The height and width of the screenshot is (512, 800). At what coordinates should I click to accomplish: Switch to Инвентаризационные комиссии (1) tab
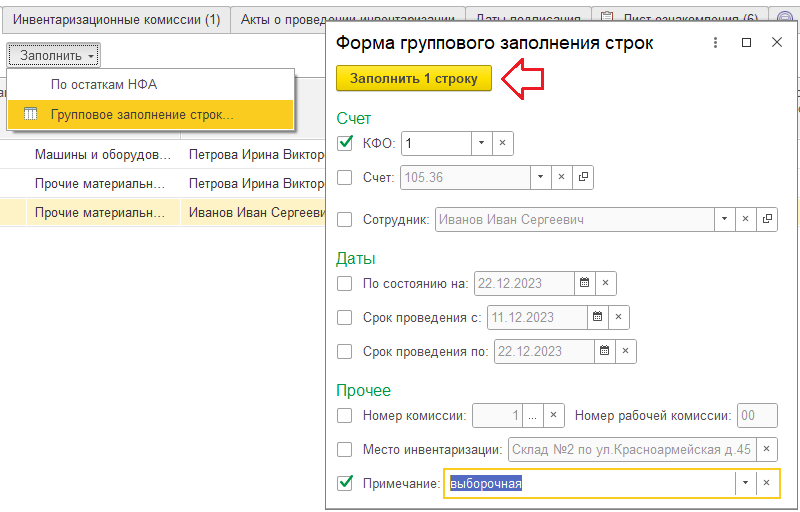point(116,20)
